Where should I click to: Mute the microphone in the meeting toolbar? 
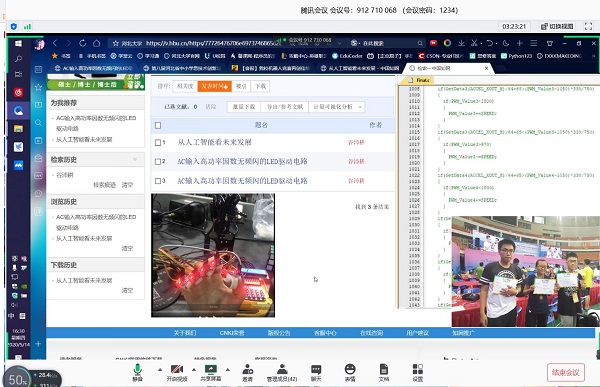137,369
